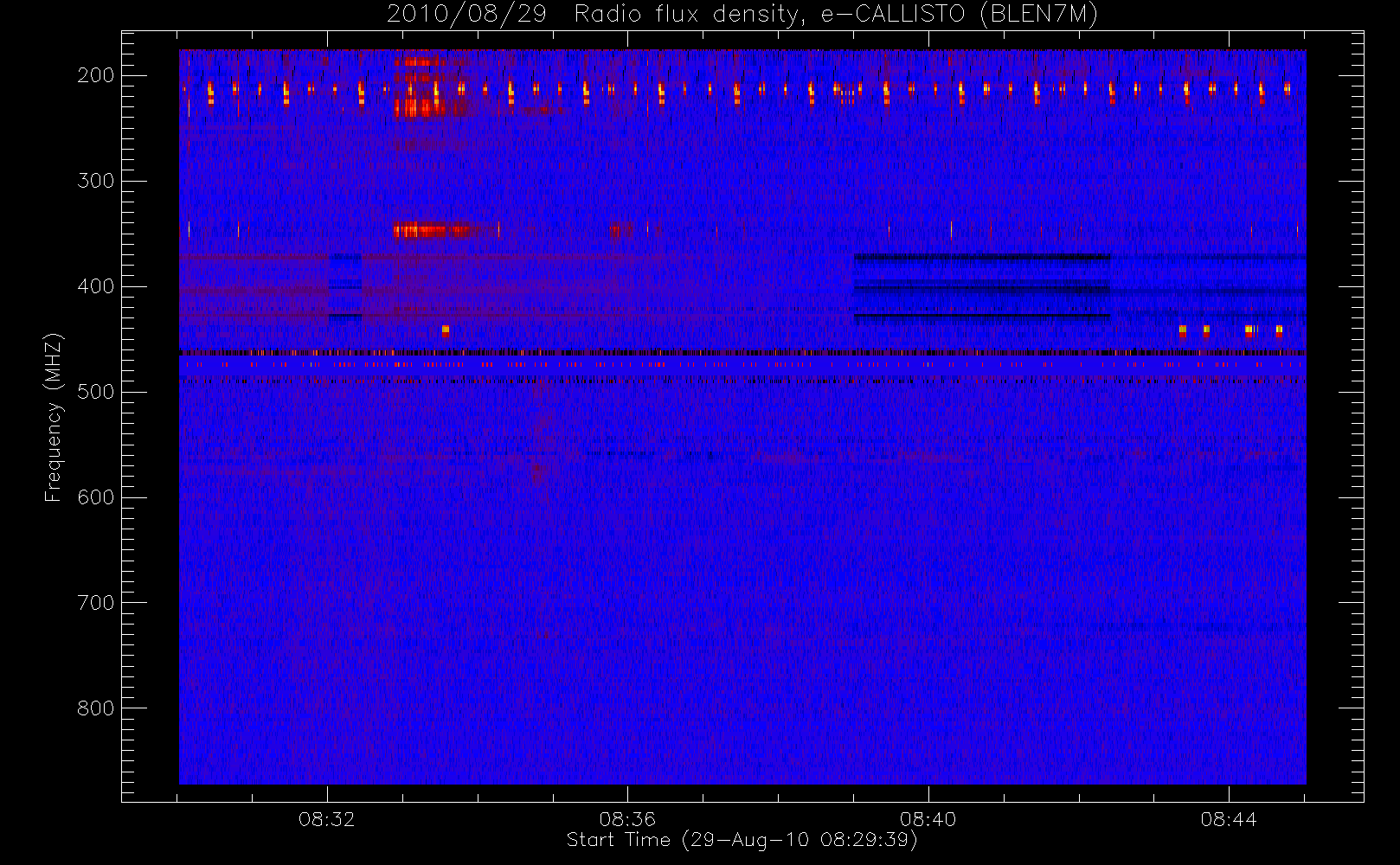Image resolution: width=1400 pixels, height=865 pixels.
Task: Select the 200 frequency tick label
Action: pyautogui.click(x=96, y=75)
